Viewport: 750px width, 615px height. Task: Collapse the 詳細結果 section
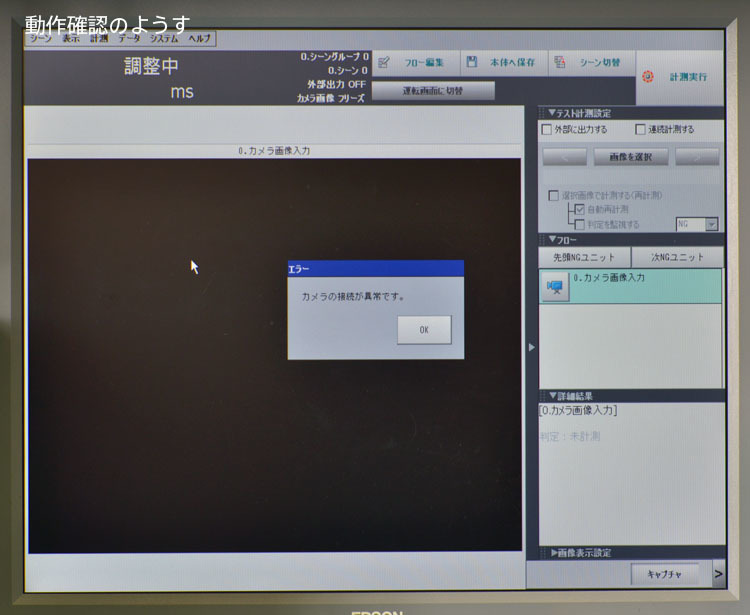click(x=552, y=396)
